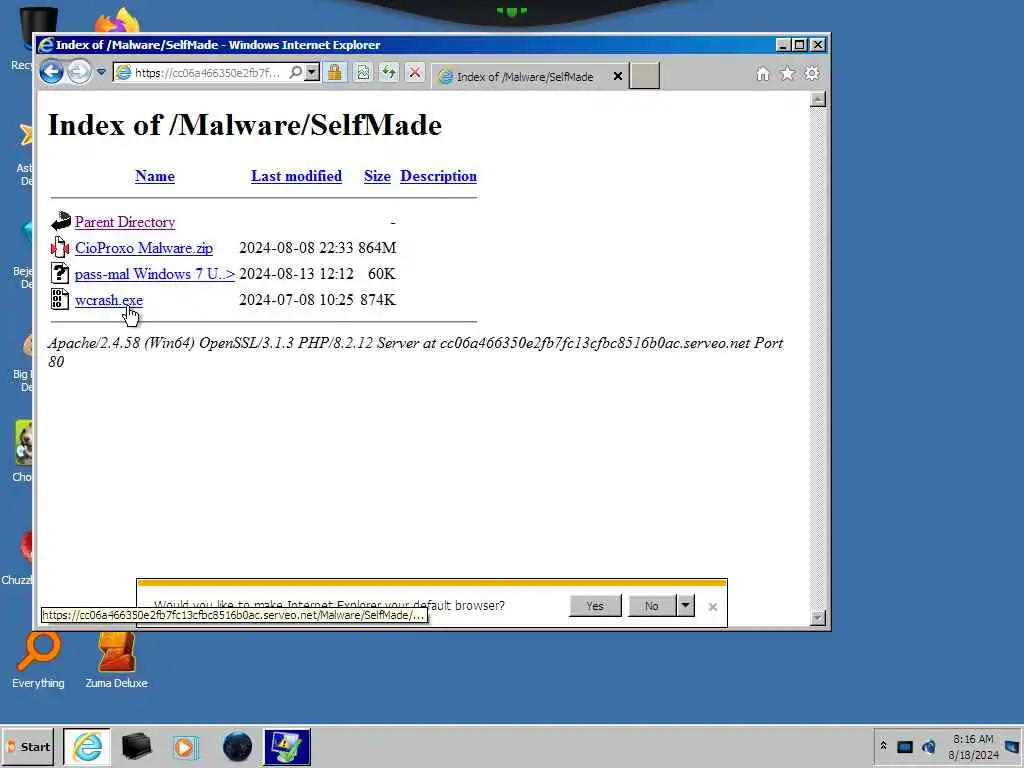Click the browser Forward arrow button
This screenshot has height=768, width=1024.
tap(79, 72)
